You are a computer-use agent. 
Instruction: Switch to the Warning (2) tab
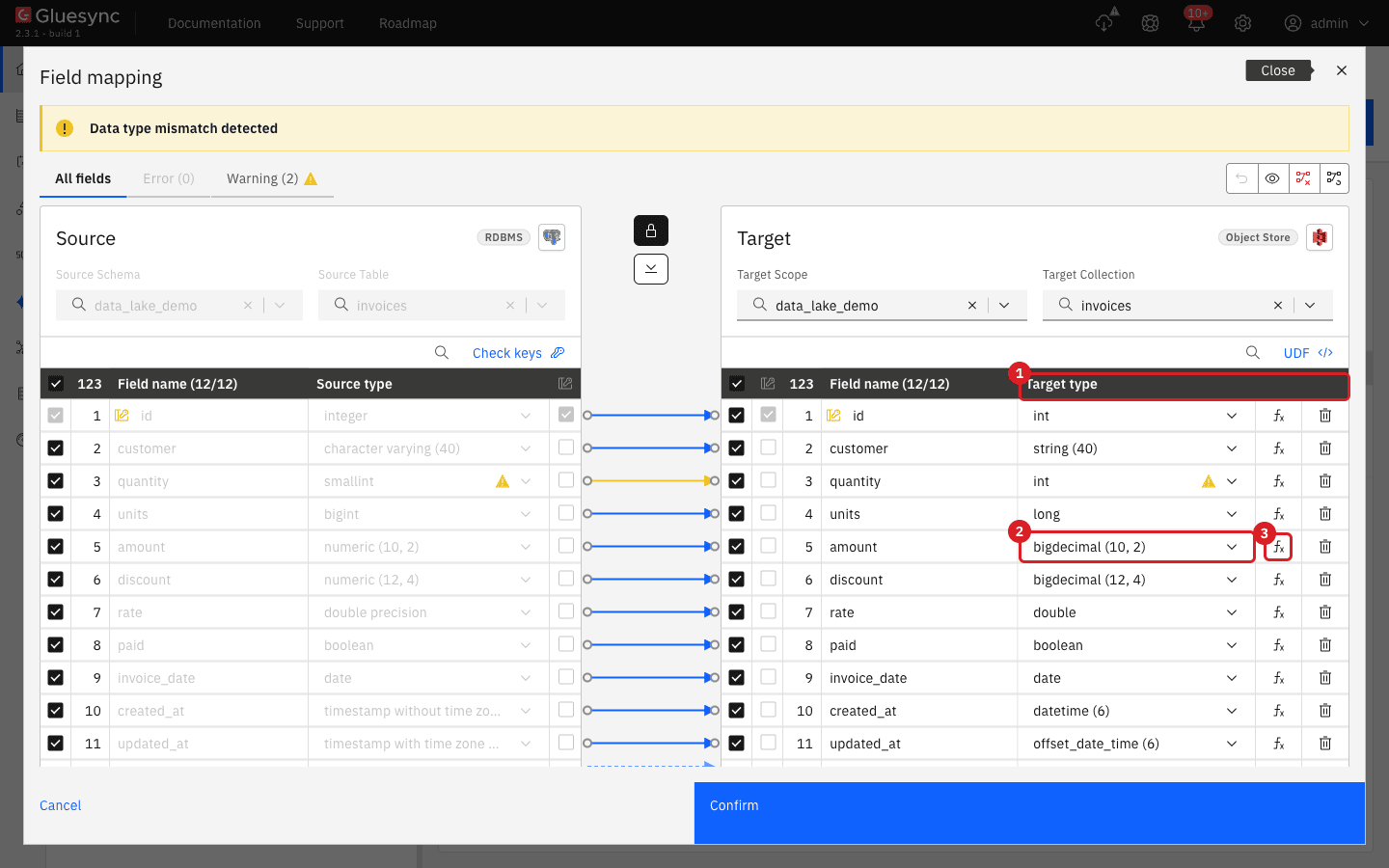[x=272, y=178]
